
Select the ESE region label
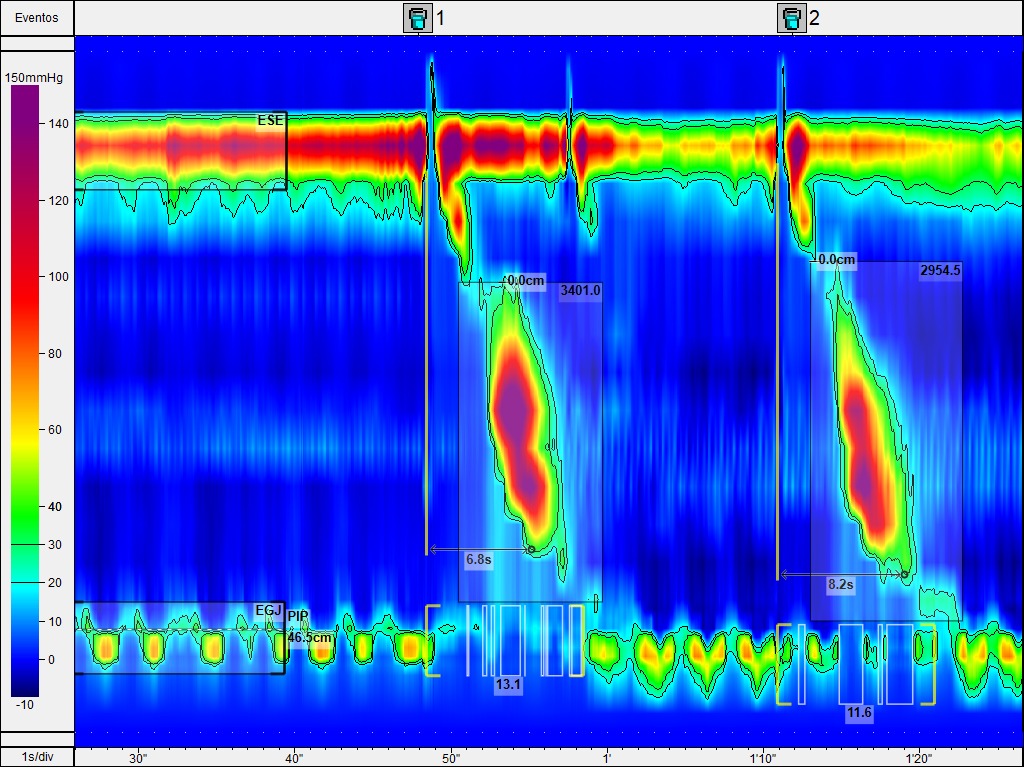(x=270, y=121)
